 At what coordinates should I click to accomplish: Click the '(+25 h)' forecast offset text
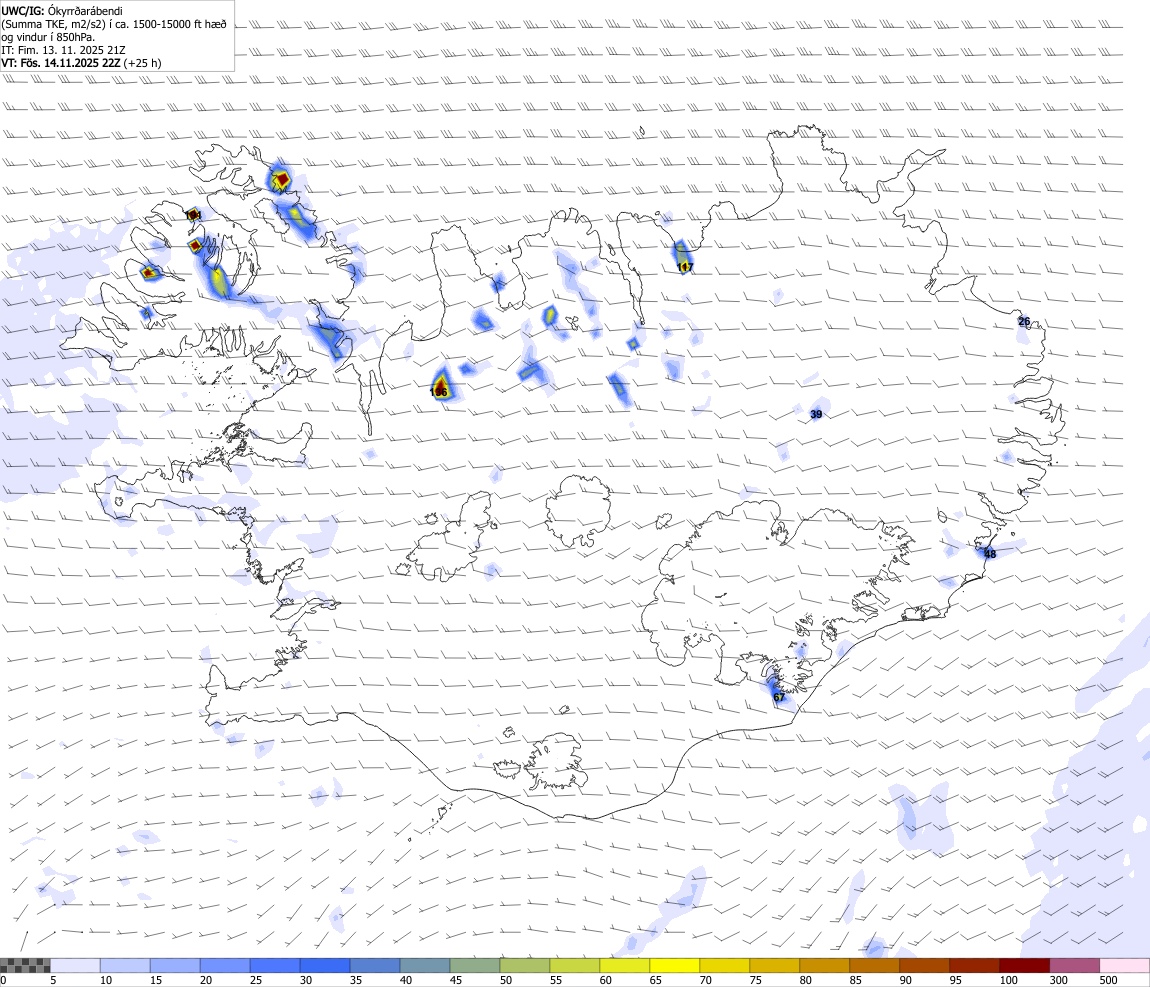click(142, 63)
